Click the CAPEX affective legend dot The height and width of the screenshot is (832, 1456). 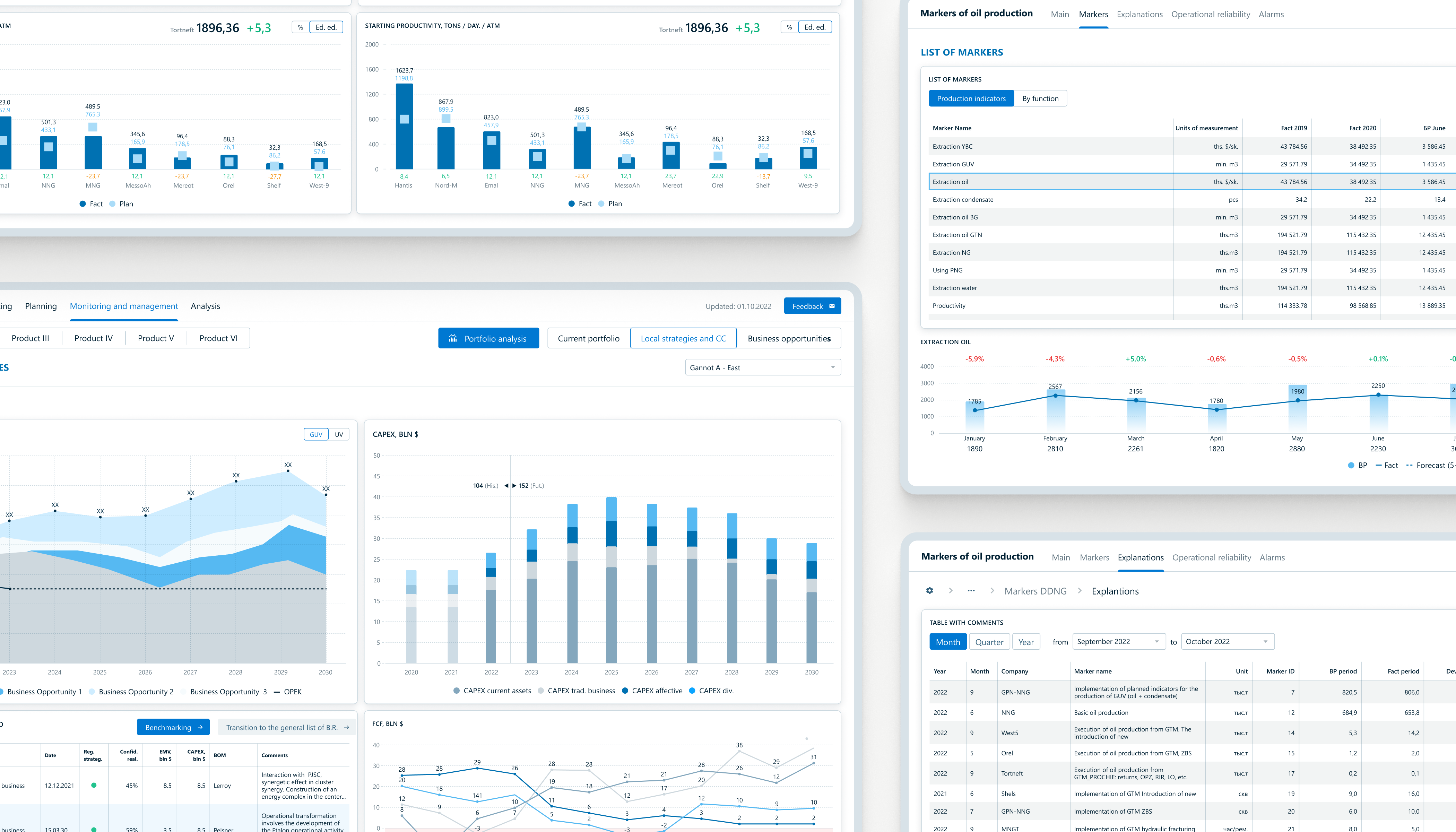click(625, 690)
